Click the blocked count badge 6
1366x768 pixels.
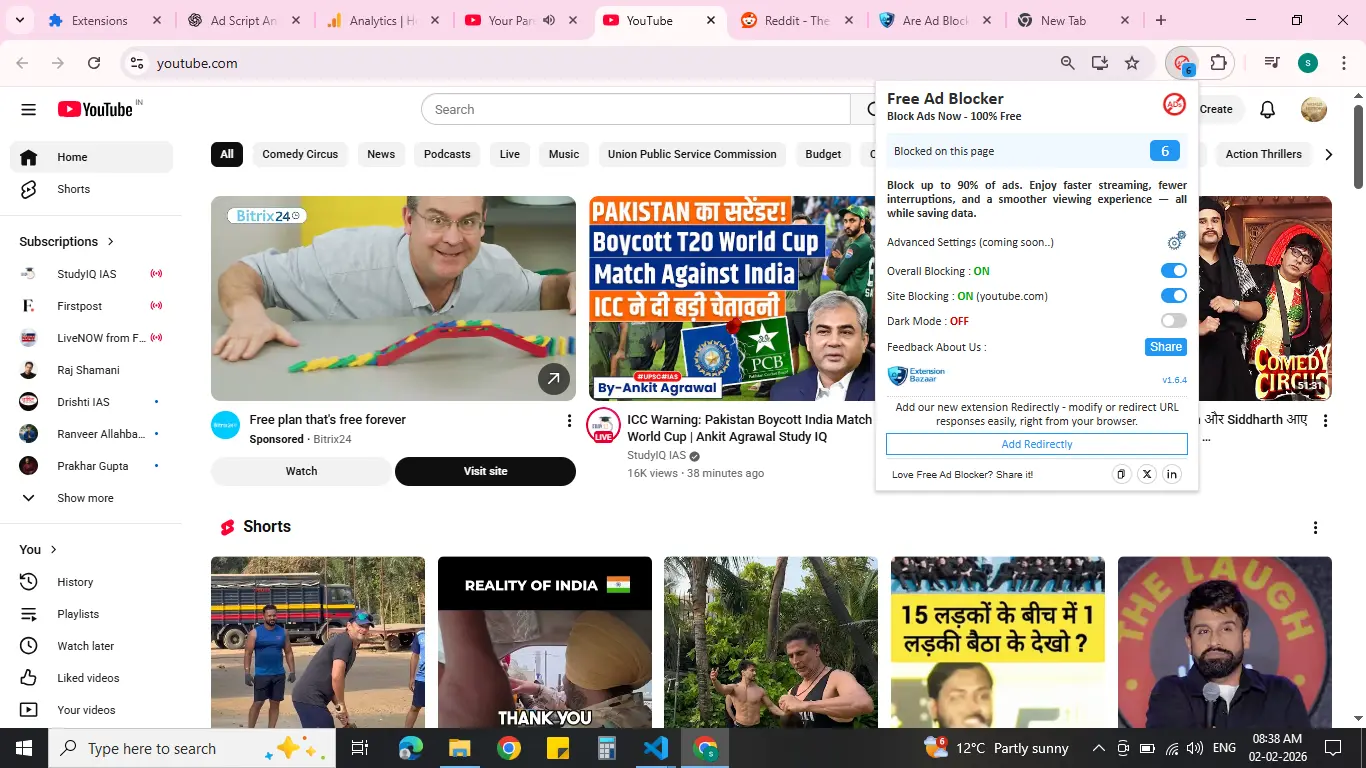coord(1164,151)
